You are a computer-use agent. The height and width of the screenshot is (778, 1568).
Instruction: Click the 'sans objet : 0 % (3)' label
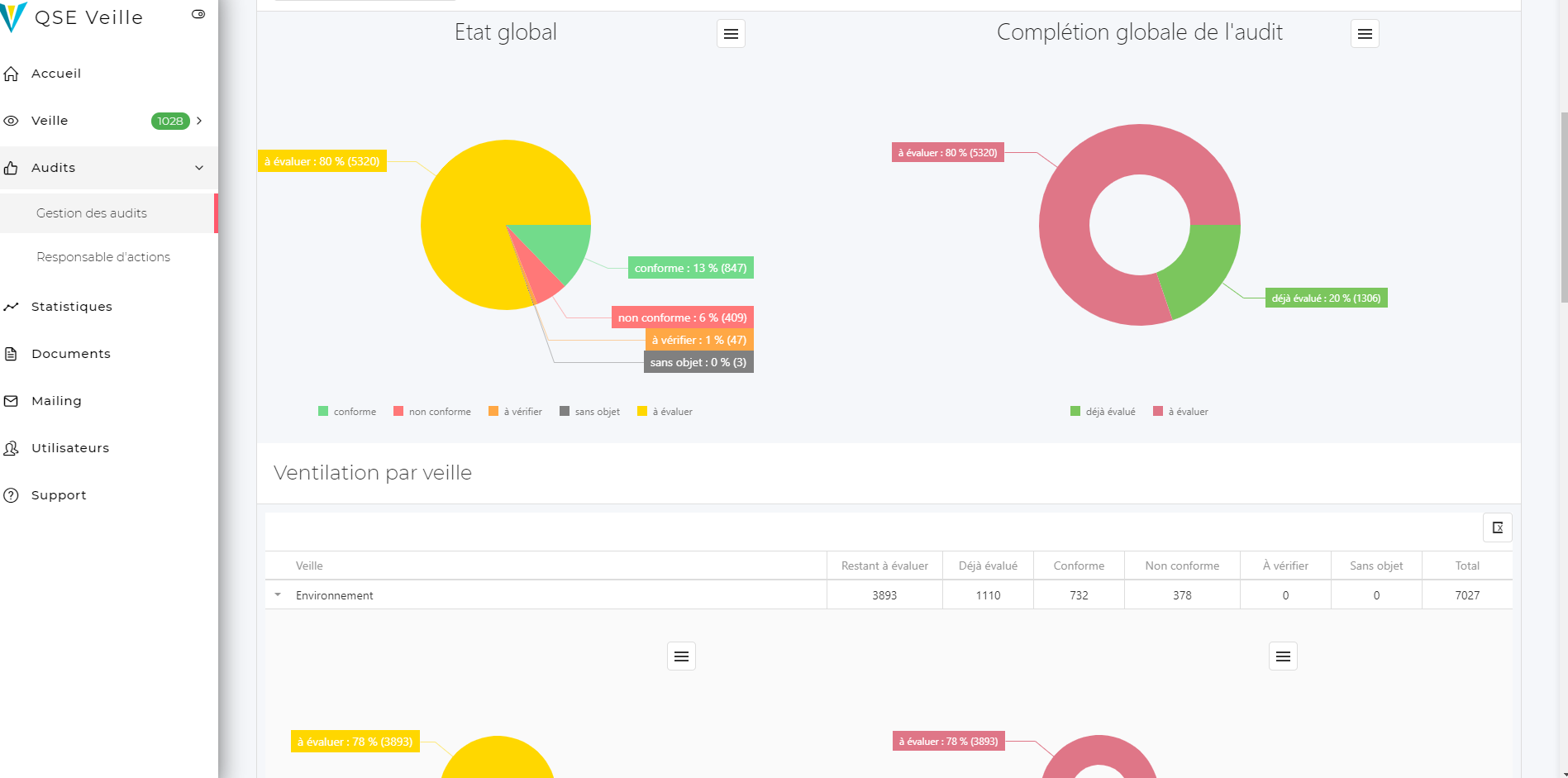[x=698, y=362]
